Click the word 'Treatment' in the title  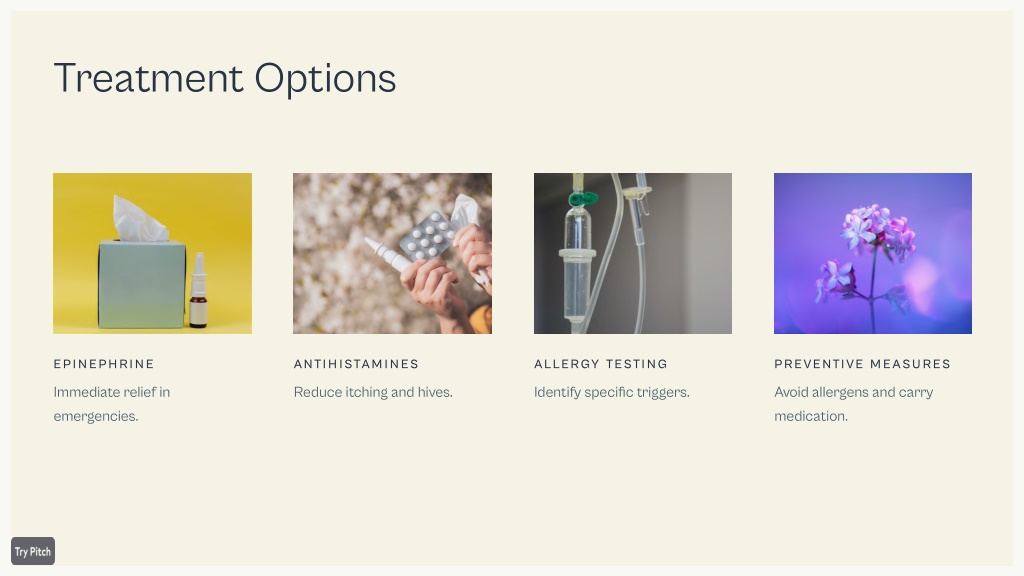tap(149, 78)
